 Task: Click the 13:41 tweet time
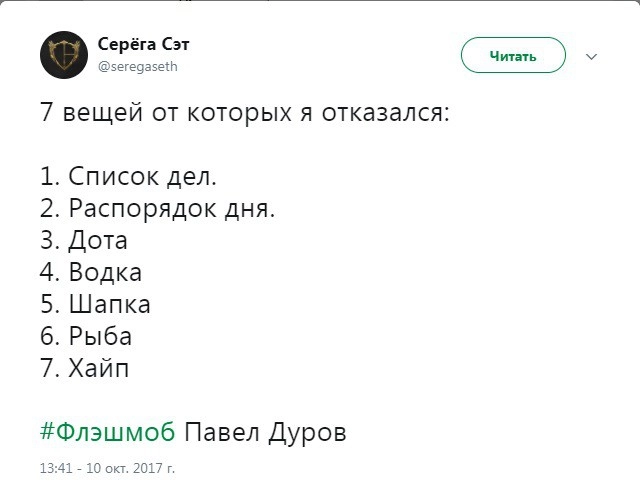pyautogui.click(x=55, y=467)
